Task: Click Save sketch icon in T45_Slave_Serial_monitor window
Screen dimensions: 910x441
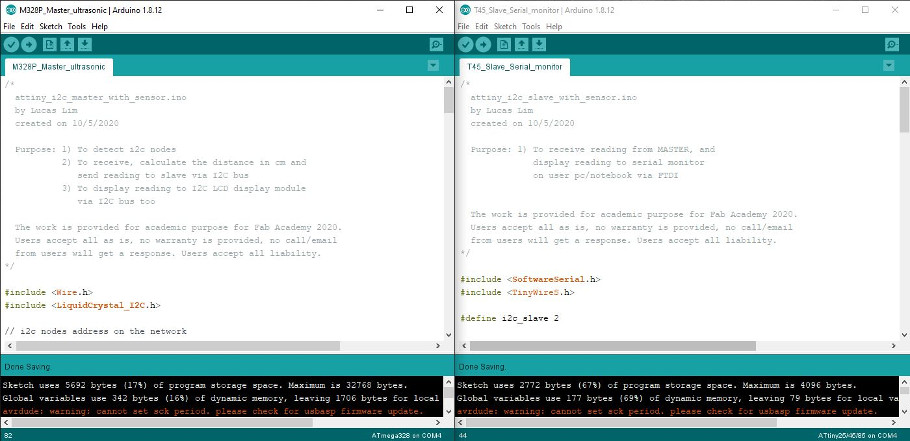Action: (x=539, y=45)
